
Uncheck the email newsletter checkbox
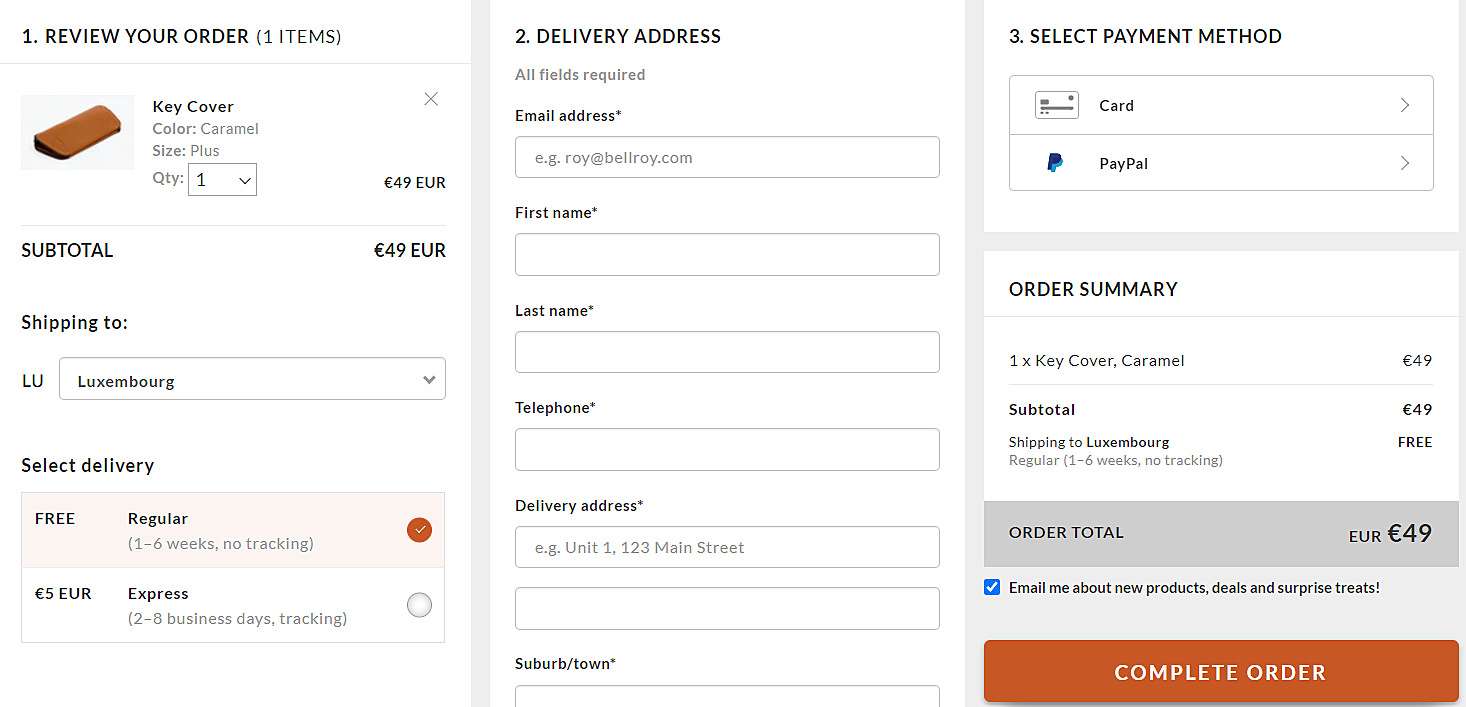click(x=992, y=587)
